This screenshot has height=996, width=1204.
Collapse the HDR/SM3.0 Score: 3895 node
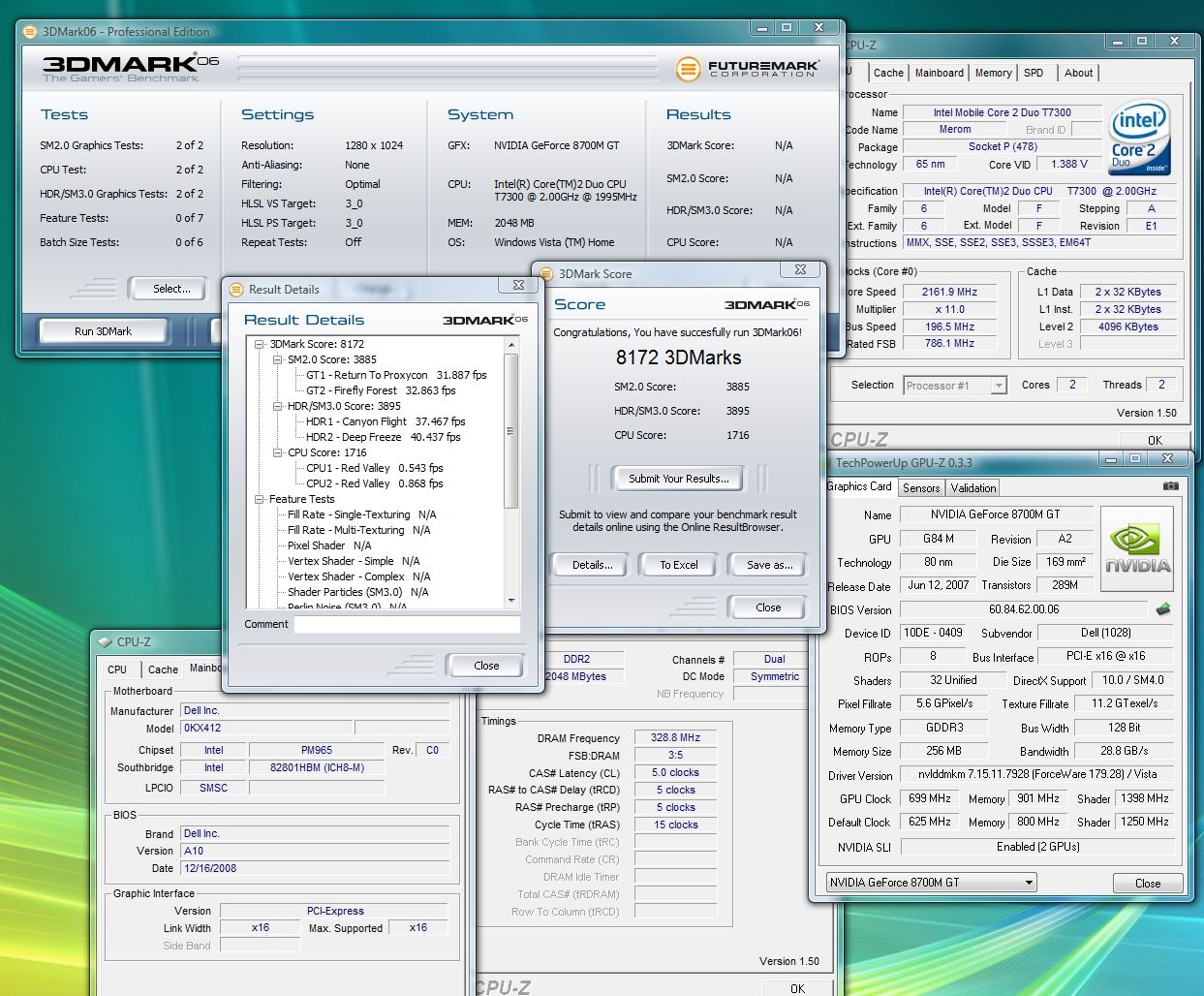point(277,406)
